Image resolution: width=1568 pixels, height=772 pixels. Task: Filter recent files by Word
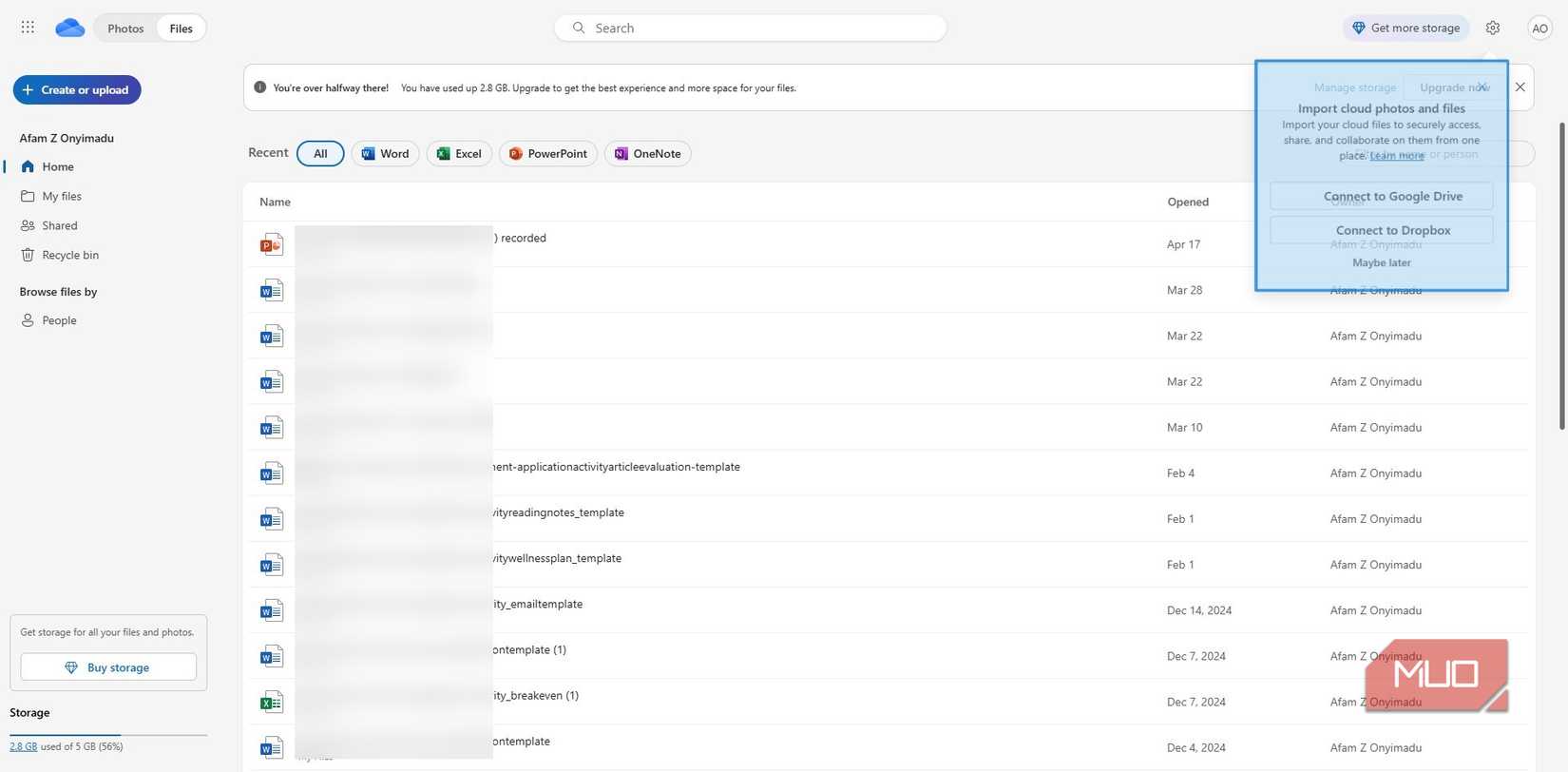pos(385,153)
